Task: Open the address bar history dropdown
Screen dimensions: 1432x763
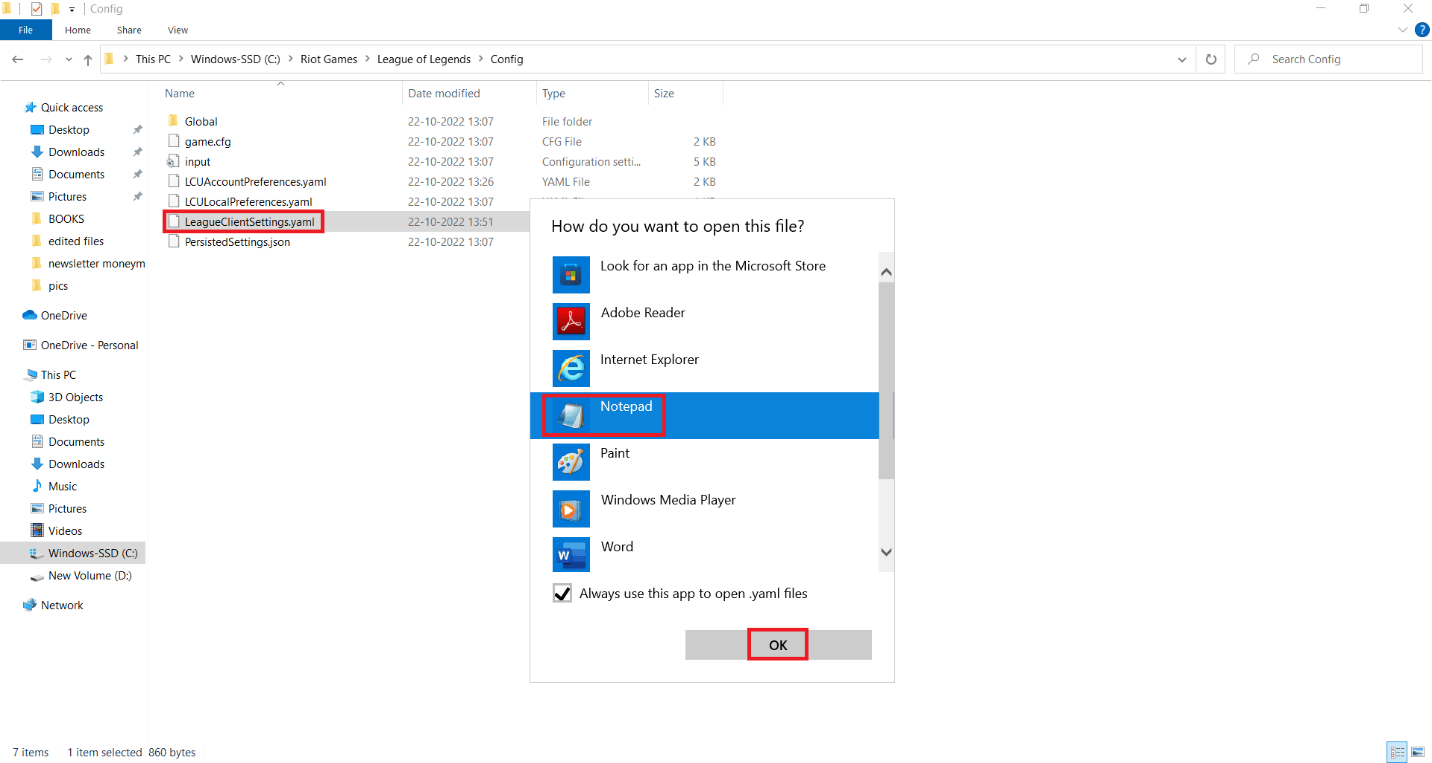Action: pyautogui.click(x=1183, y=59)
